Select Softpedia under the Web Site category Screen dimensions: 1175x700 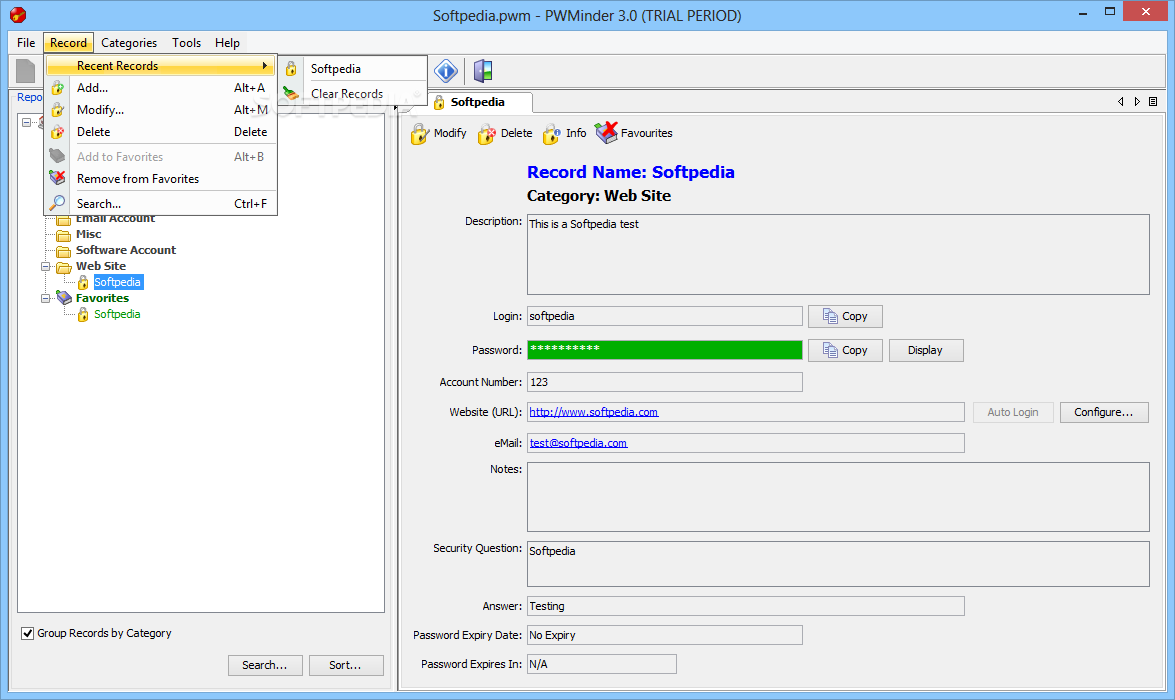[x=118, y=283]
